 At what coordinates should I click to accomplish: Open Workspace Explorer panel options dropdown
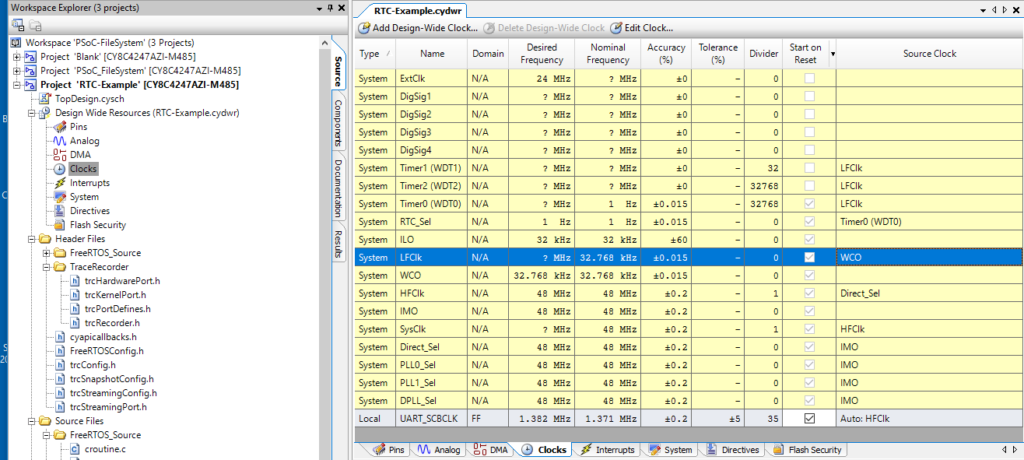[319, 8]
